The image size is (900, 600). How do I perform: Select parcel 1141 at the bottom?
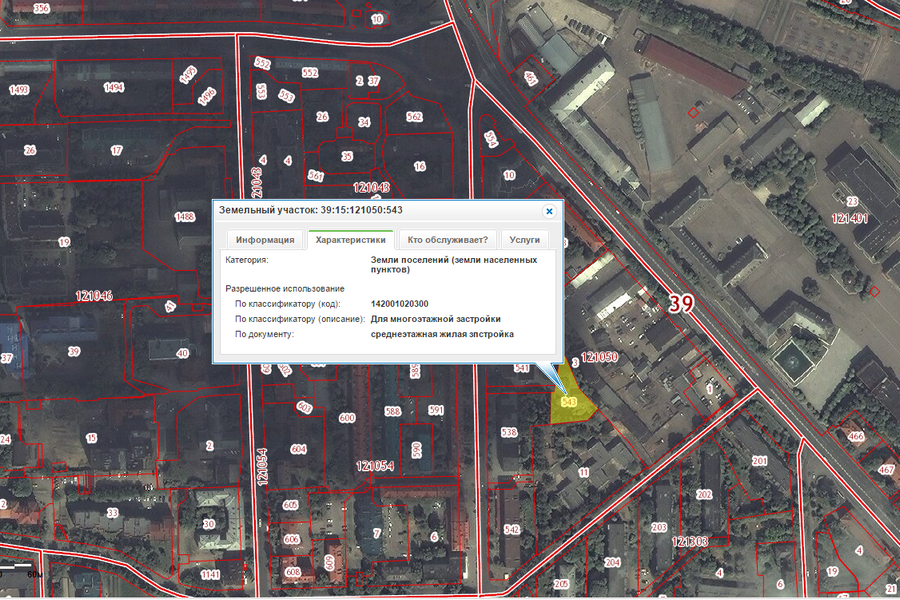point(209,575)
